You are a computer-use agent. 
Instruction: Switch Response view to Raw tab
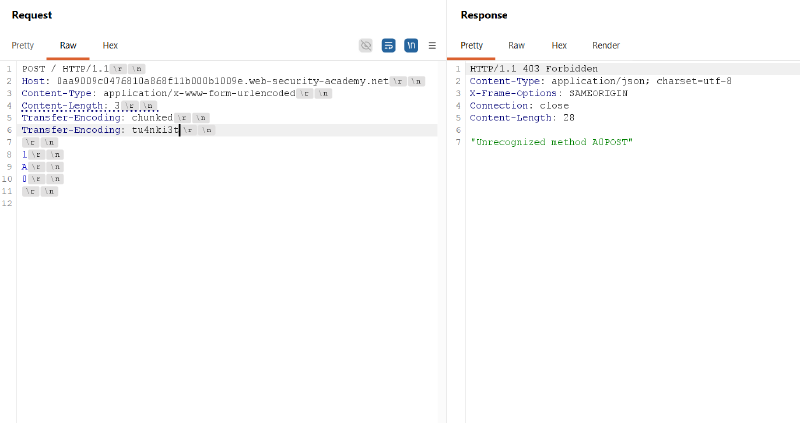coord(516,45)
